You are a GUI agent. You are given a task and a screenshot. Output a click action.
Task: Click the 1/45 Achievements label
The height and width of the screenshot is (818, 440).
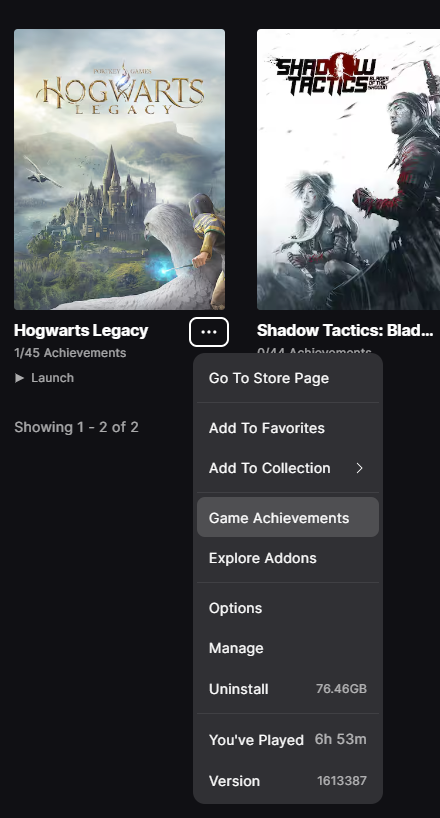click(70, 353)
